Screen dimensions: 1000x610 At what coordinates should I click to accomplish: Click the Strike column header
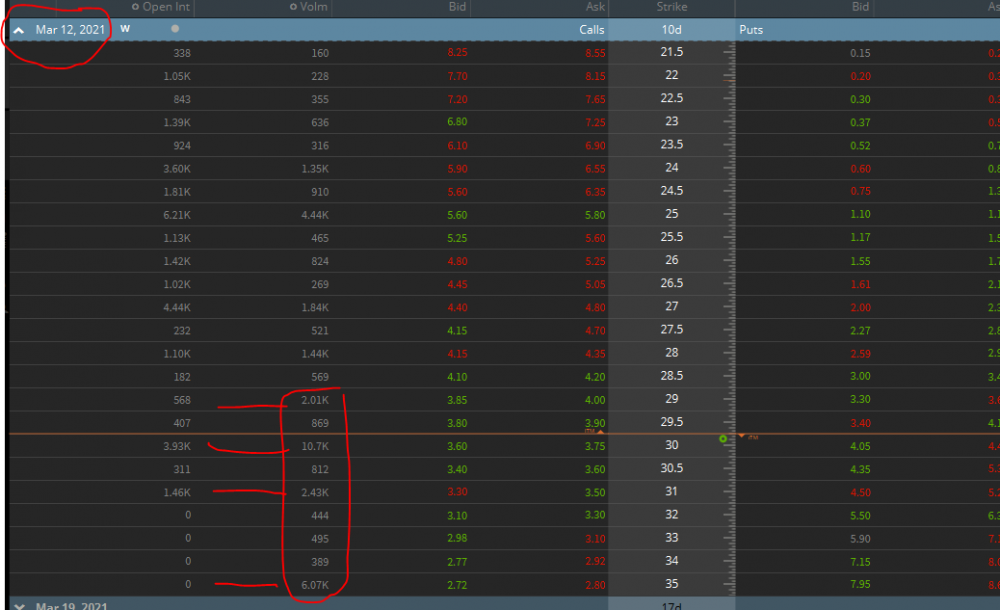click(x=671, y=7)
